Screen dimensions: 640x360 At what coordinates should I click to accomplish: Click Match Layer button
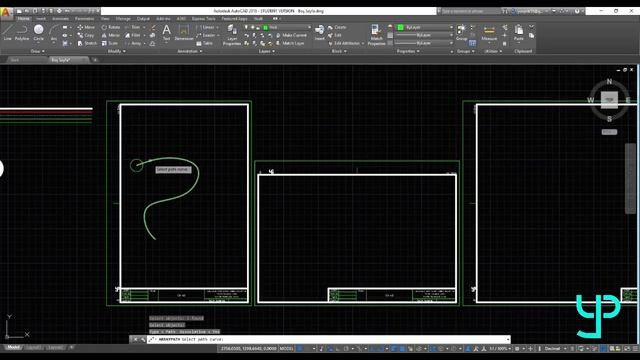coord(290,43)
